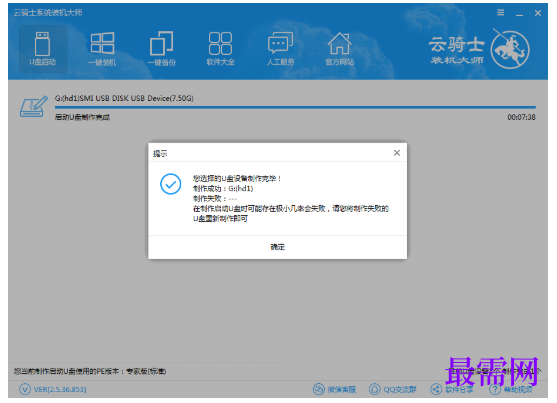Close the 云骑士 main window
The height and width of the screenshot is (403, 557).
(x=538, y=13)
